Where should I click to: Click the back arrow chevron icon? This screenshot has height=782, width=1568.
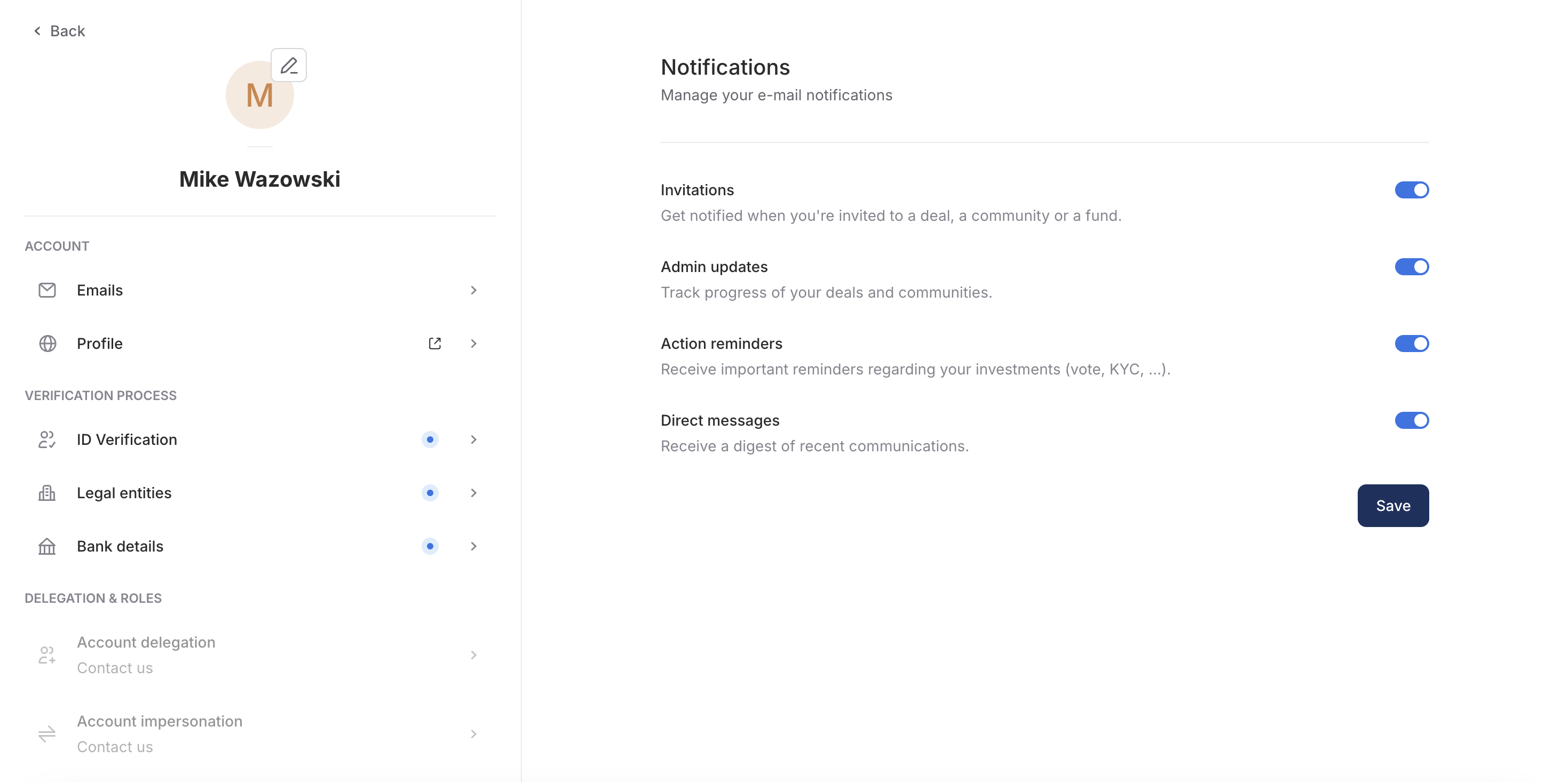click(37, 31)
